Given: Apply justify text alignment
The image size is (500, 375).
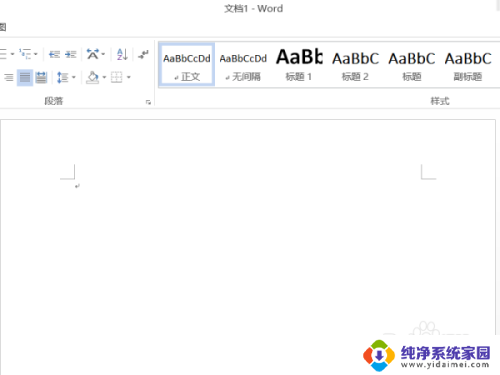Looking at the screenshot, I should coord(25,78).
